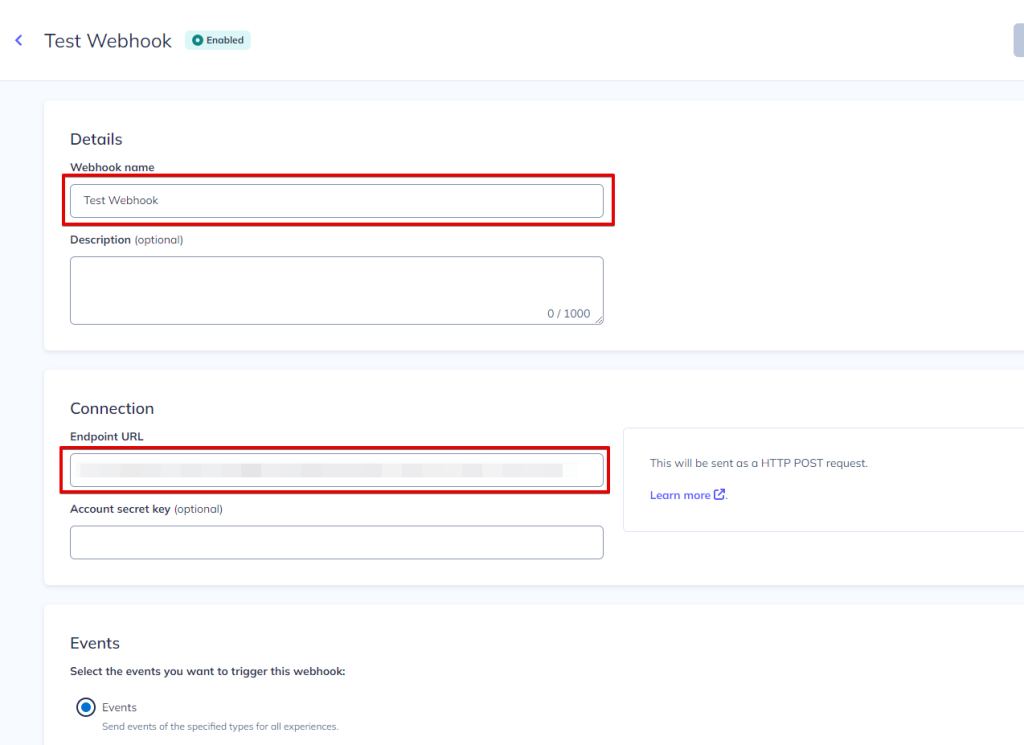Click the external link icon after Learn more
Image resolution: width=1024 pixels, height=745 pixels.
(719, 495)
